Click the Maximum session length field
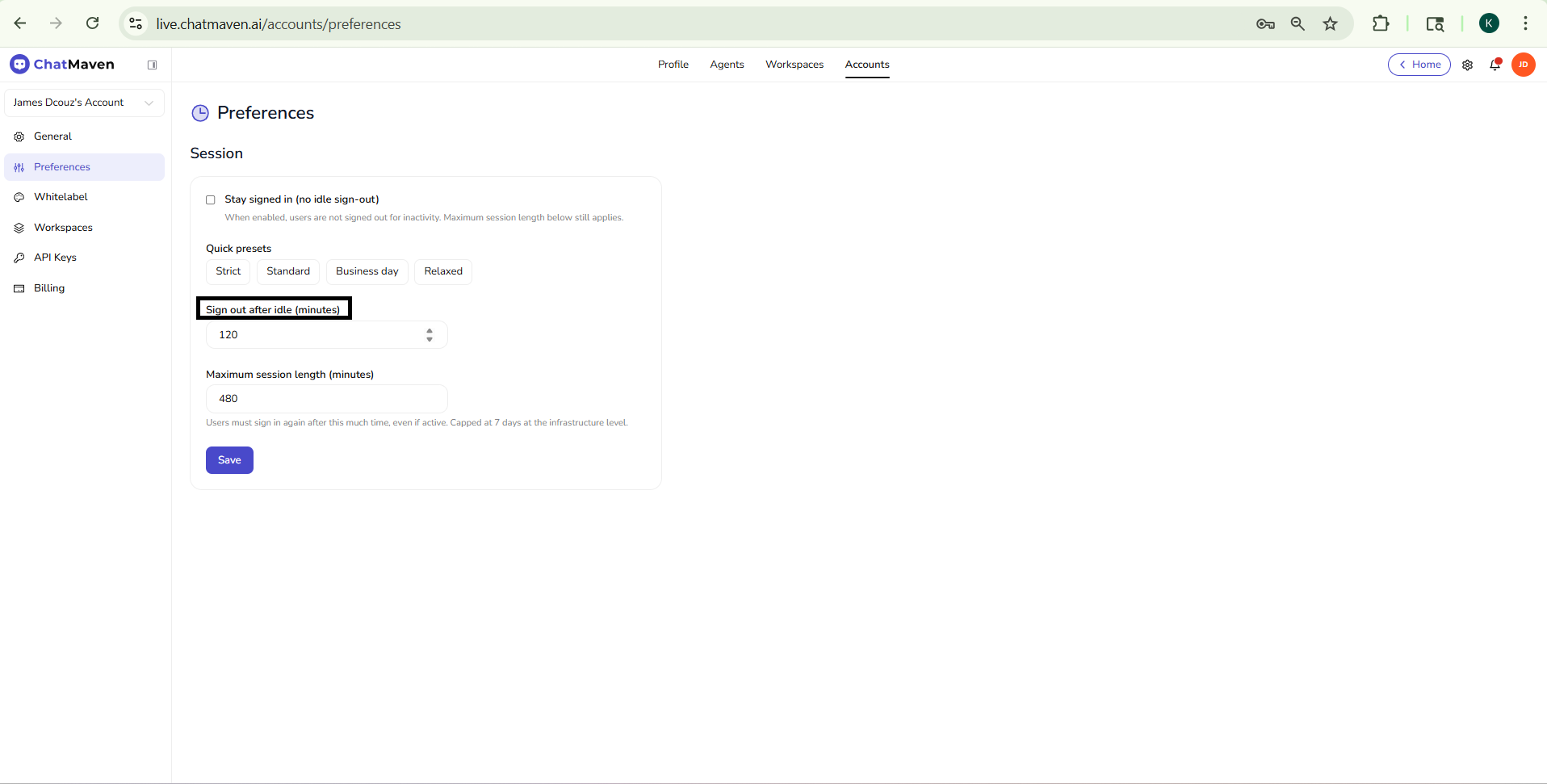Viewport: 1547px width, 784px height. [x=326, y=399]
